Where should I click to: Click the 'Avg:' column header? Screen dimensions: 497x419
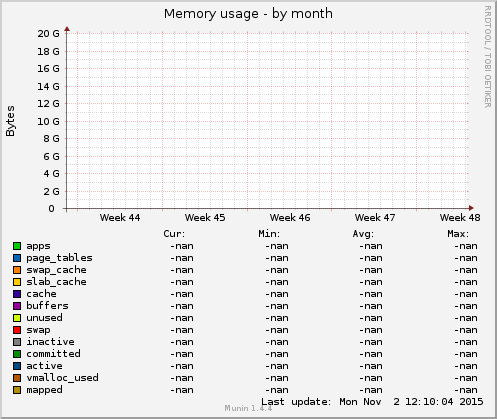pos(363,234)
